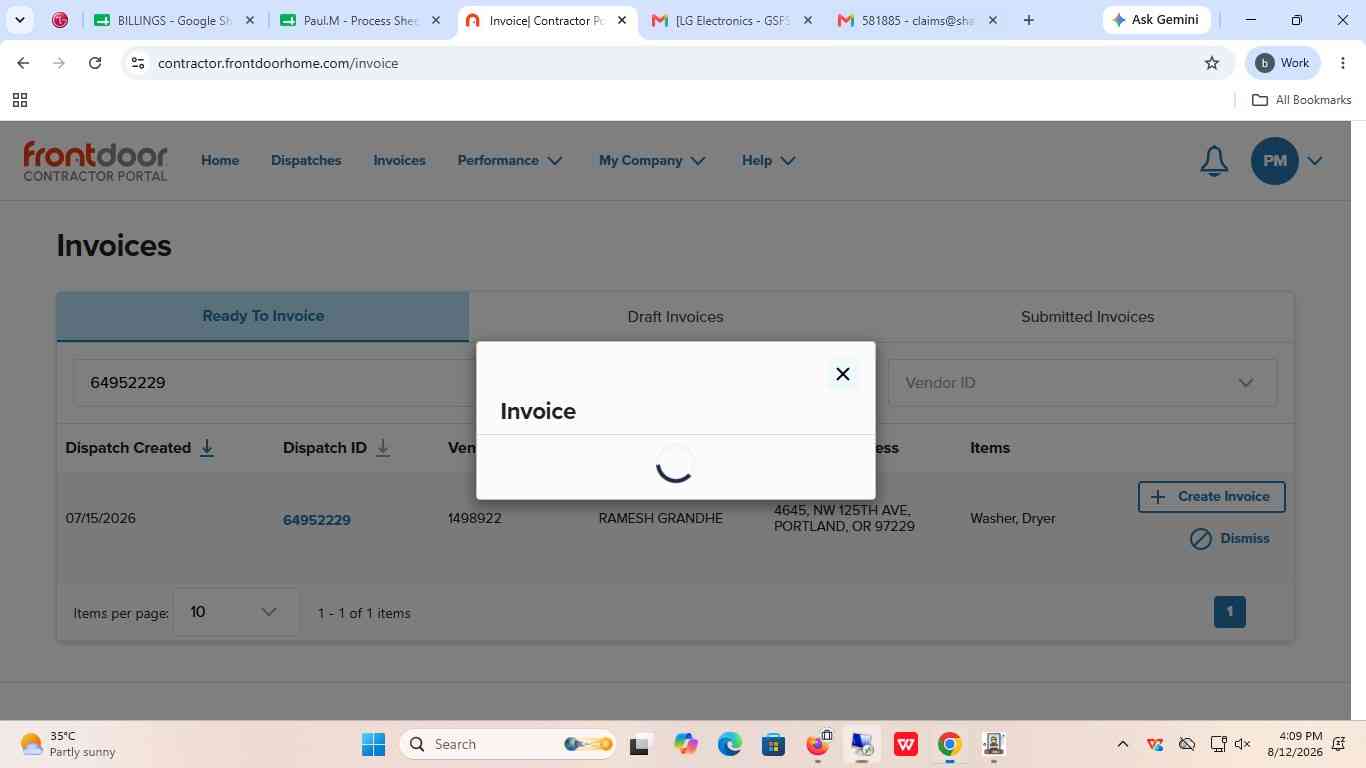Viewport: 1366px width, 768px height.
Task: Reload the page
Action: click(95, 63)
